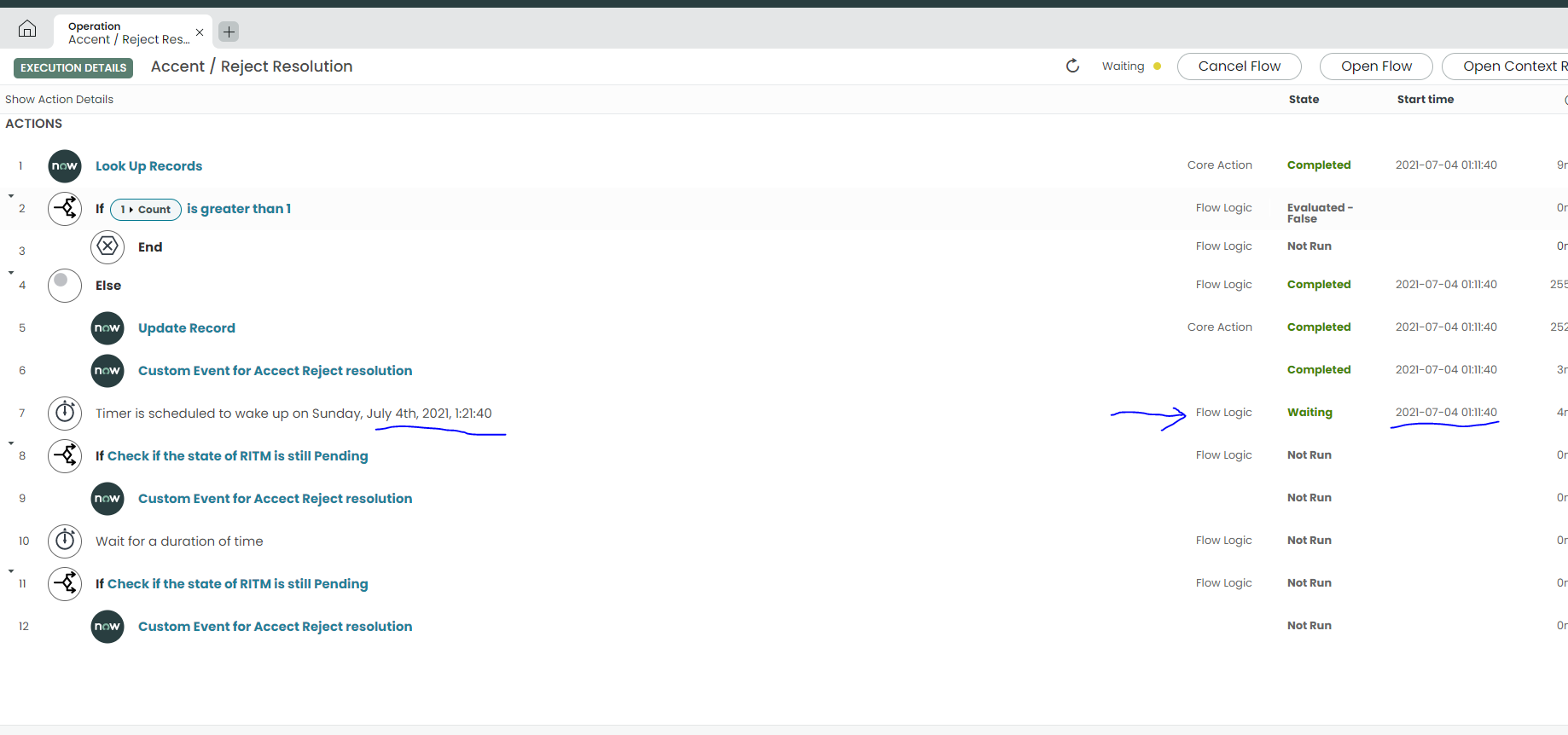Click the Else circle icon in row 4
The width and height of the screenshot is (1568, 735).
tap(65, 286)
